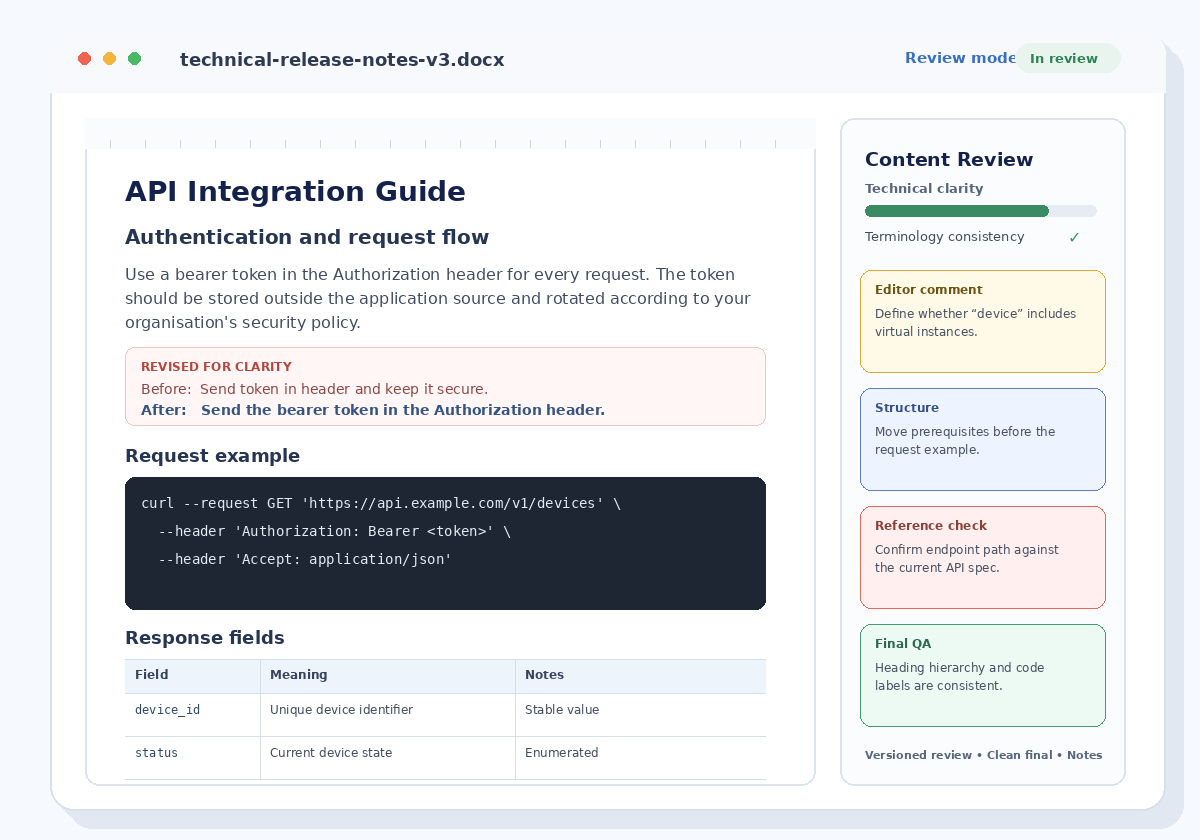Click the API Integration Guide heading
Image resolution: width=1200 pixels, height=840 pixels.
(x=295, y=192)
